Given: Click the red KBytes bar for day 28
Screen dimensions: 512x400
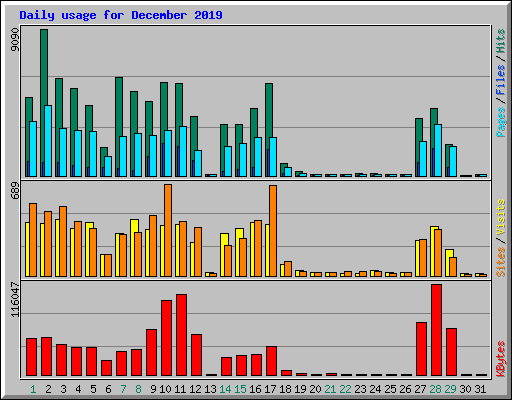Looking at the screenshot, I should coord(436,330).
